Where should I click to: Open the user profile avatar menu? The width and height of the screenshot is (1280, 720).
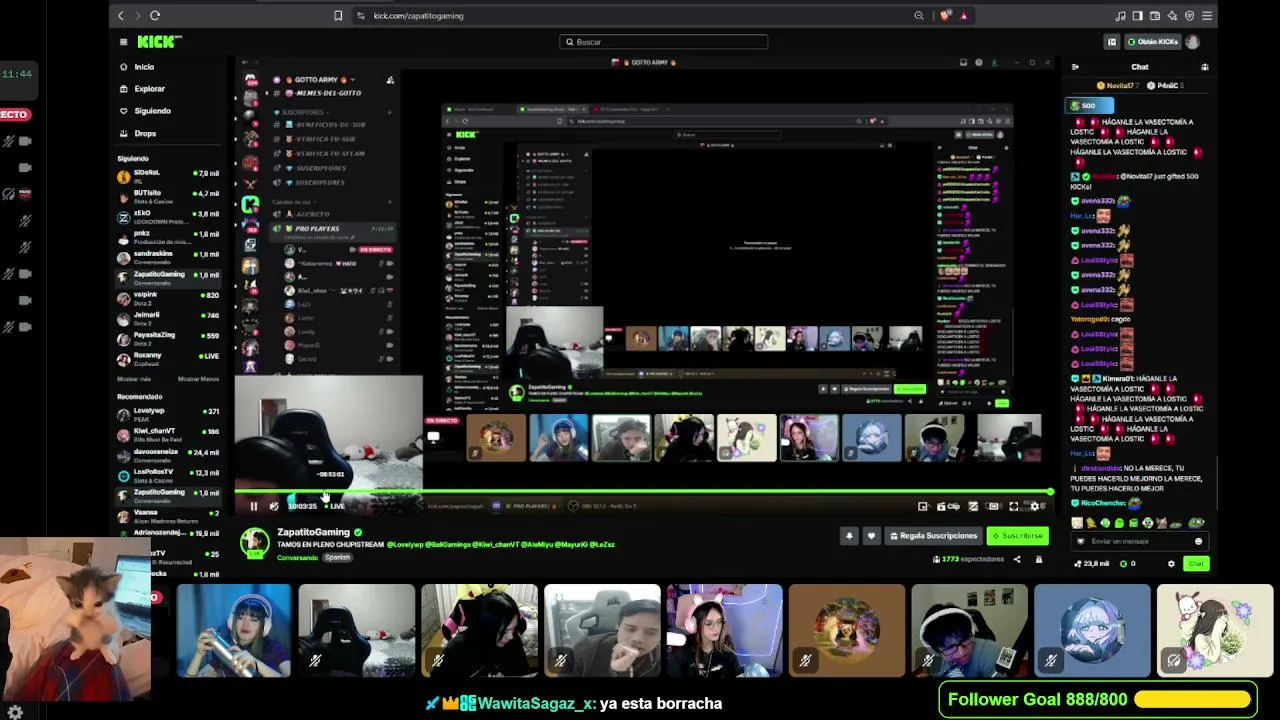tap(1192, 42)
